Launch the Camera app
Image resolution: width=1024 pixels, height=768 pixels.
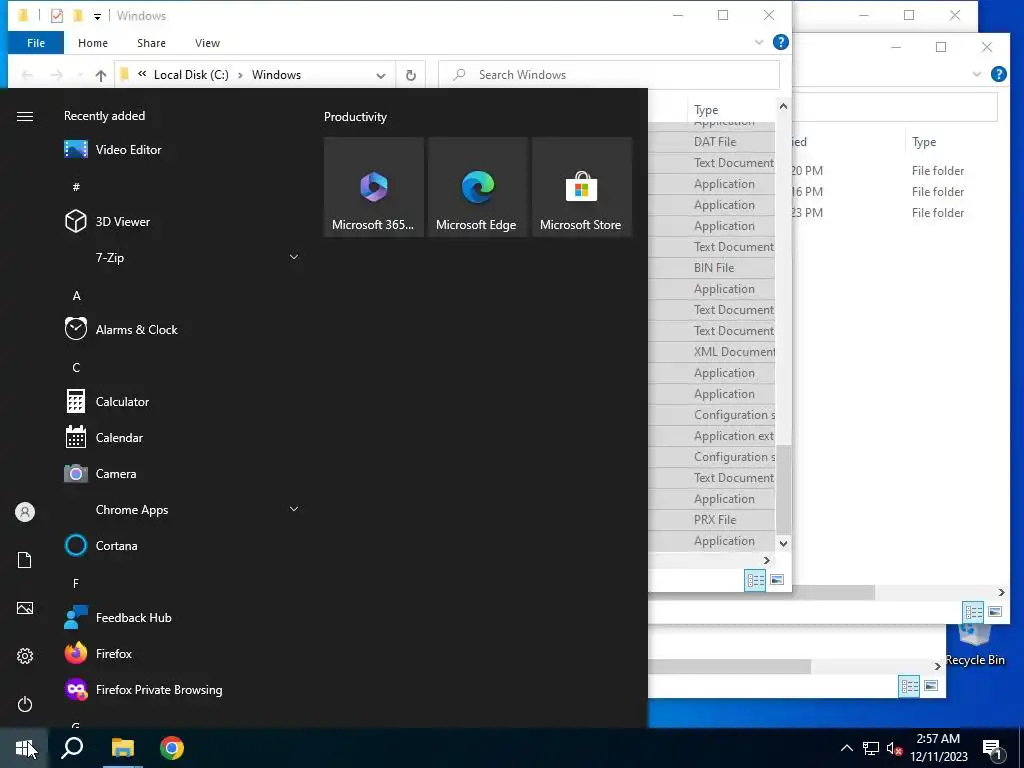point(183,473)
